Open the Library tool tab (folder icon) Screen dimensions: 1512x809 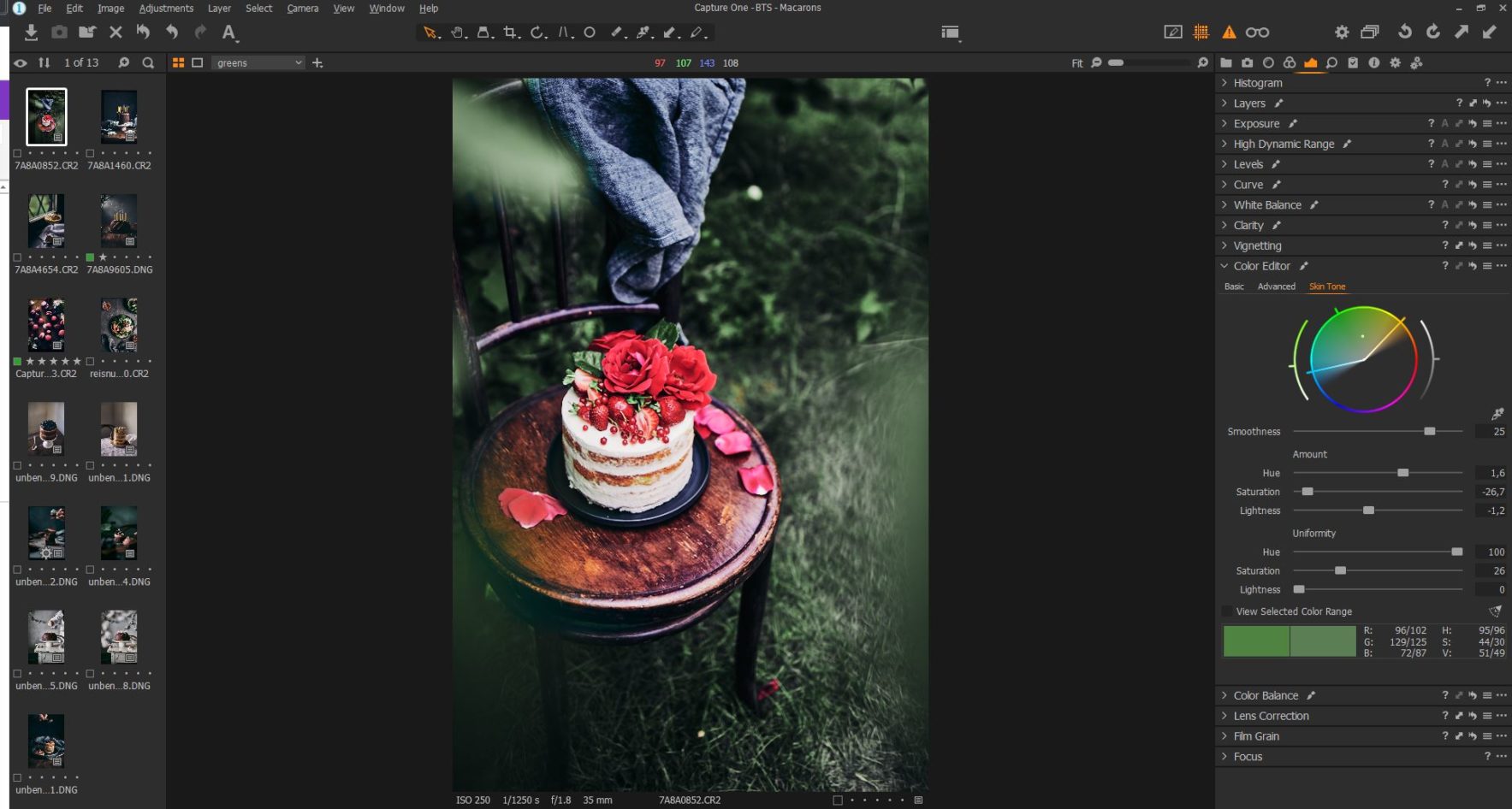[1226, 62]
